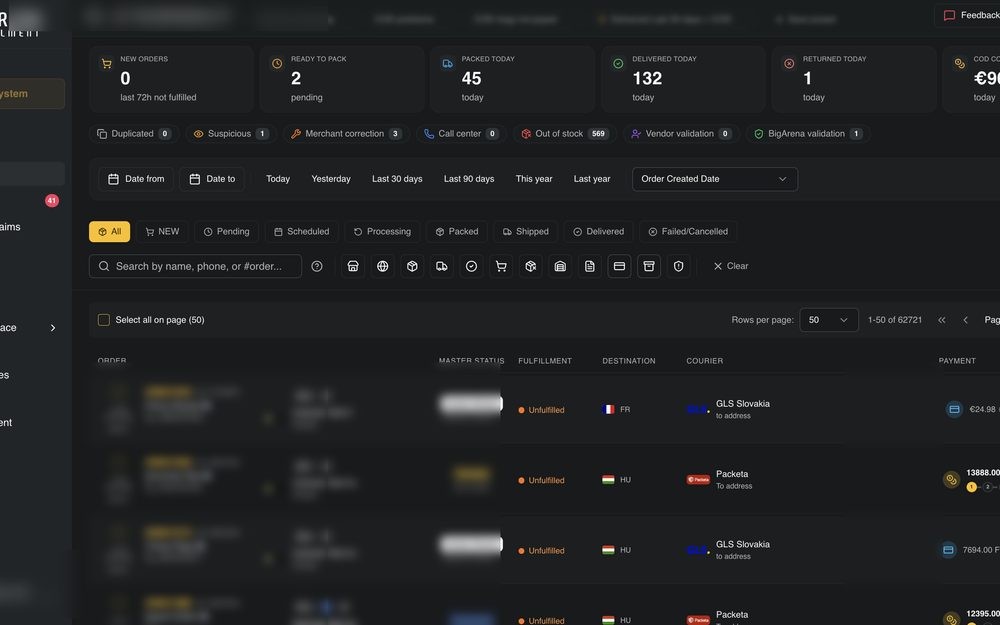Filter by Last 30 days
The image size is (1000, 625).
pos(397,179)
